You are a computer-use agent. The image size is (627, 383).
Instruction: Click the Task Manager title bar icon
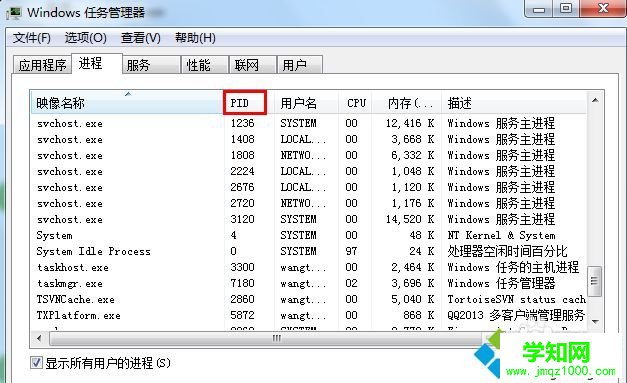14,12
